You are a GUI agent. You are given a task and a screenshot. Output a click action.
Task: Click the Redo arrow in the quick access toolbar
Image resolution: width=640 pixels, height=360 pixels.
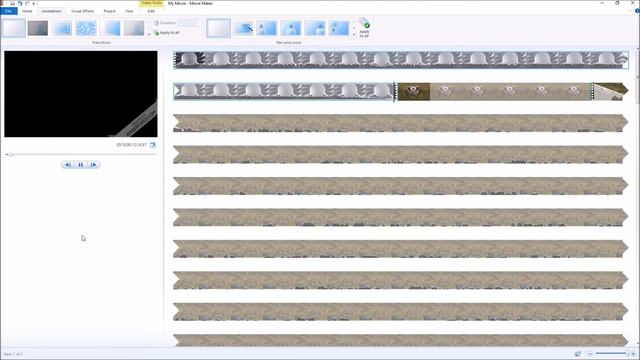[x=27, y=3]
